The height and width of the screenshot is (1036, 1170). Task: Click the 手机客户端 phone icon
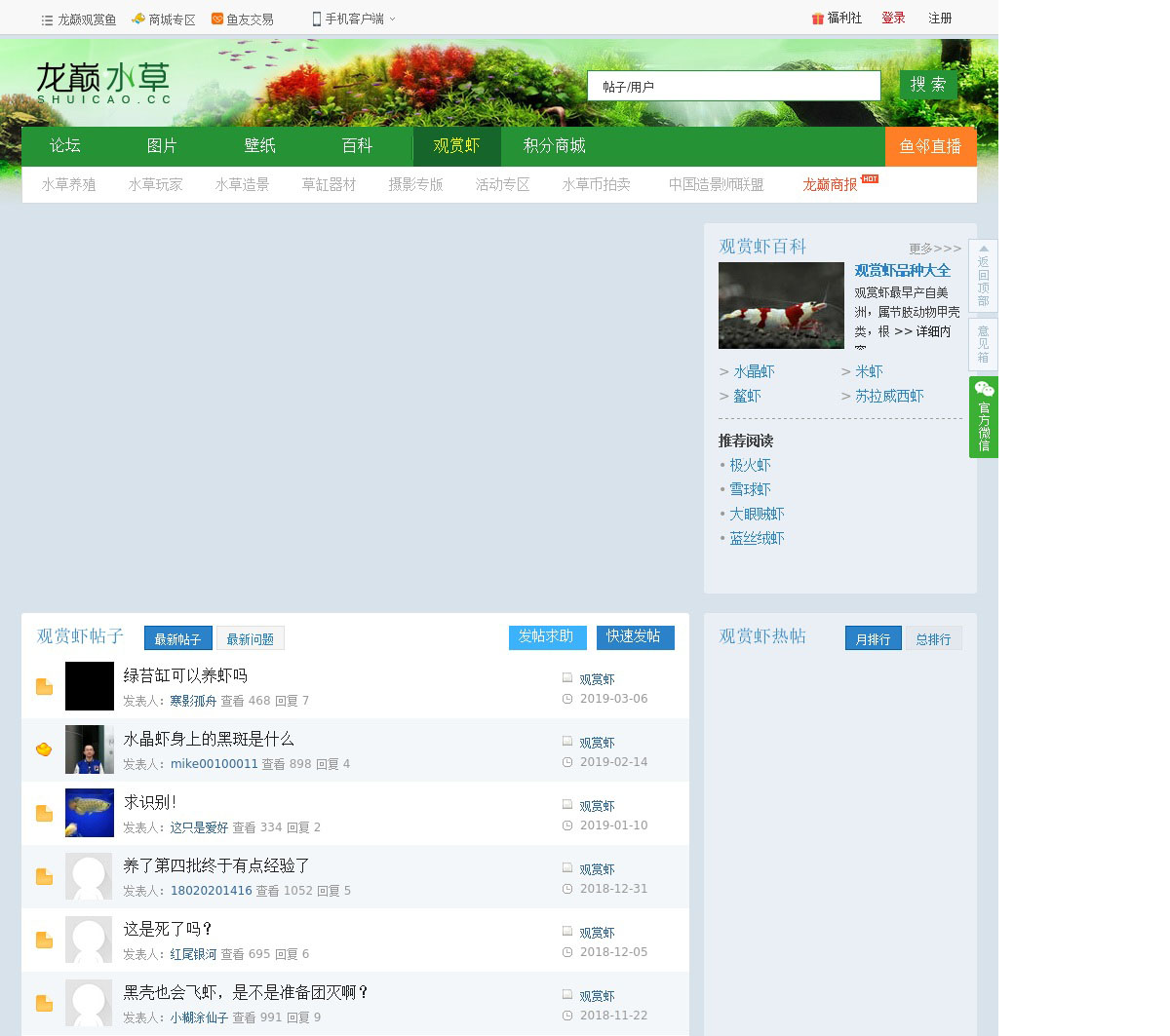point(317,19)
